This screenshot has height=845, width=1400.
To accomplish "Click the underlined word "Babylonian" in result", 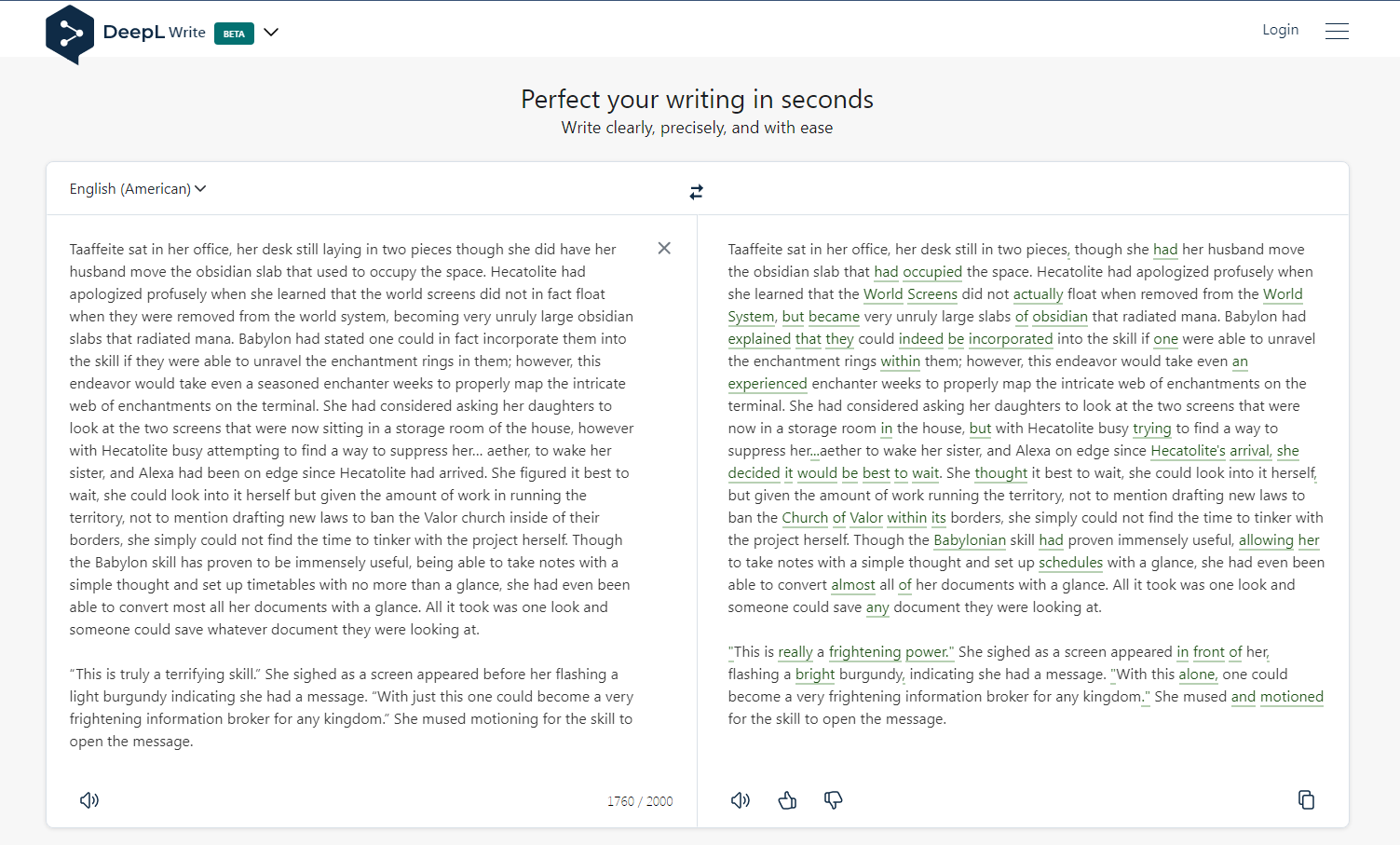I will (970, 540).
